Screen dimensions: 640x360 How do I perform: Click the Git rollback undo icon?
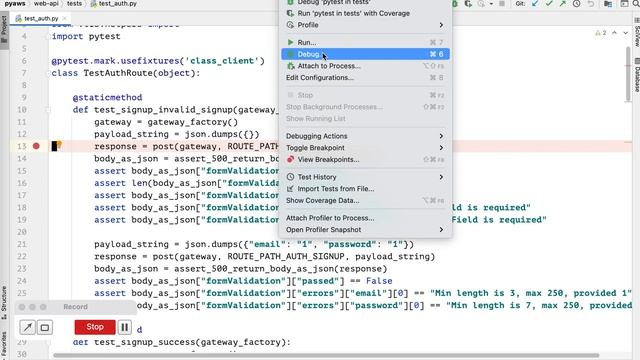tap(591, 4)
